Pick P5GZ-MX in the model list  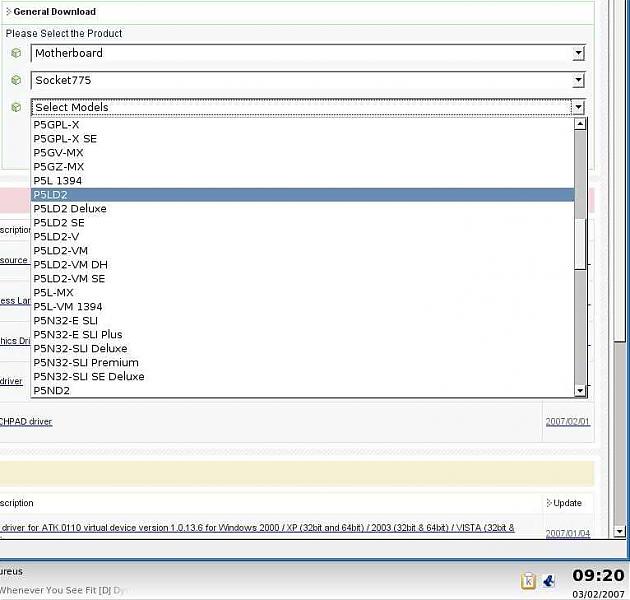point(59,167)
